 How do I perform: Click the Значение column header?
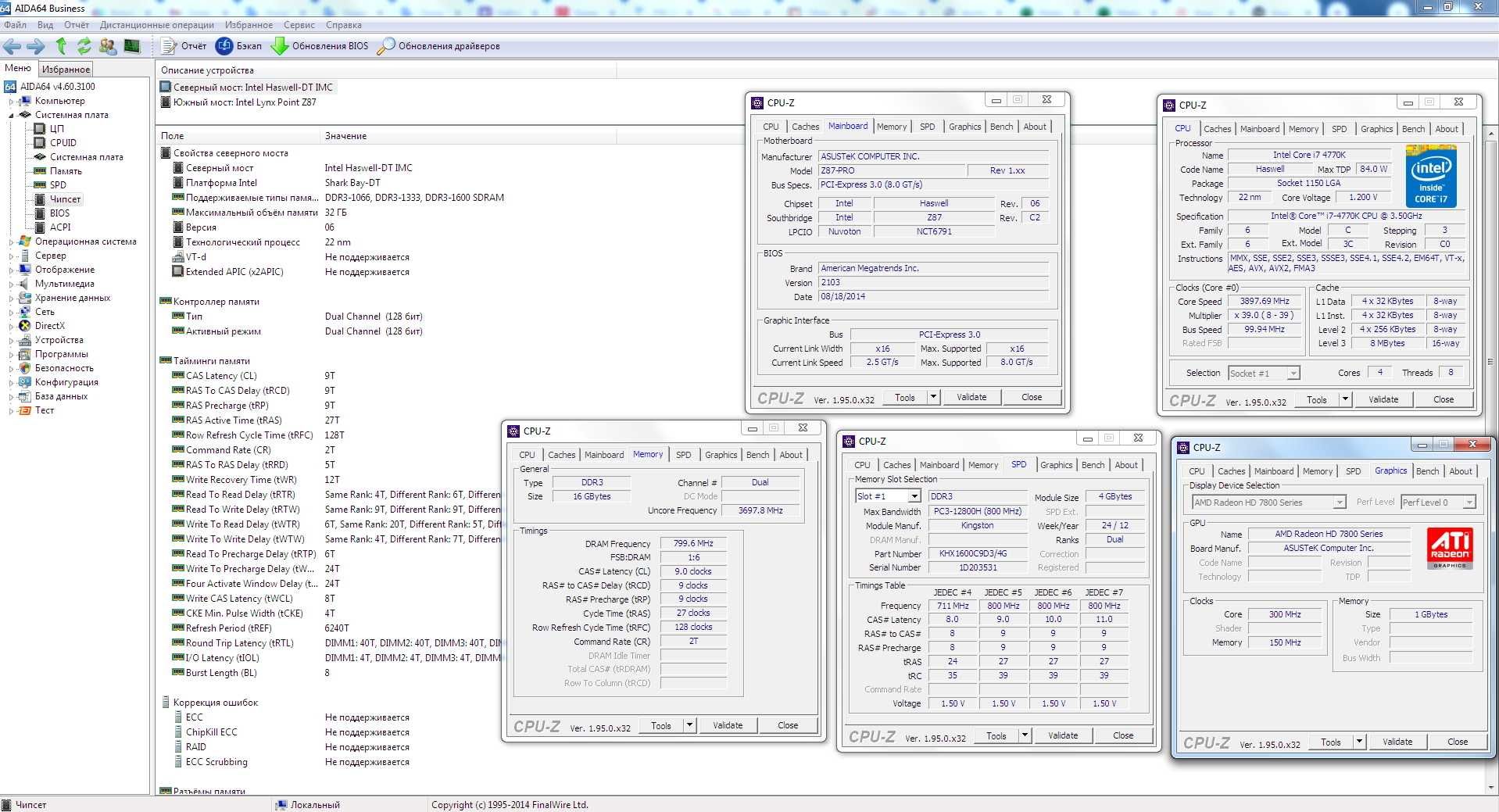click(469, 136)
